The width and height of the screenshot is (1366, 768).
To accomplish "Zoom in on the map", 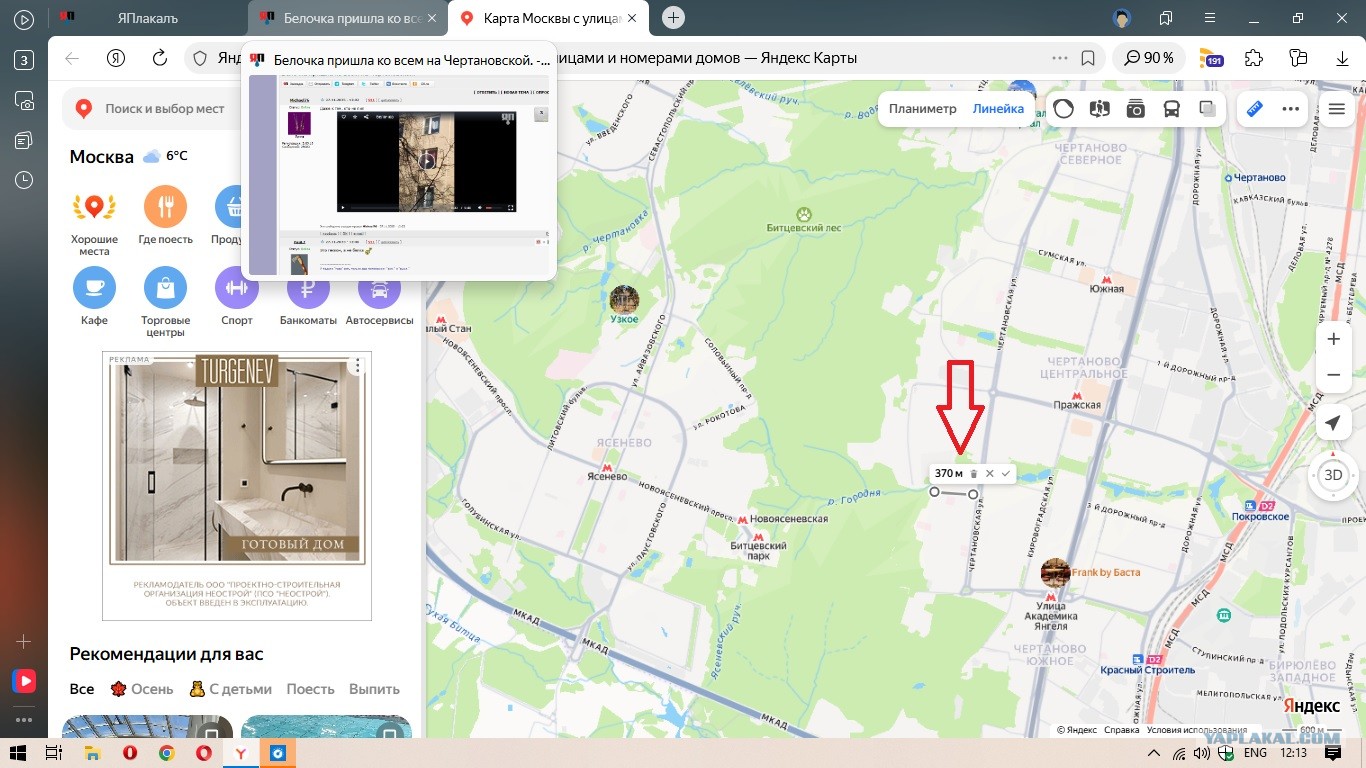I will [x=1333, y=339].
